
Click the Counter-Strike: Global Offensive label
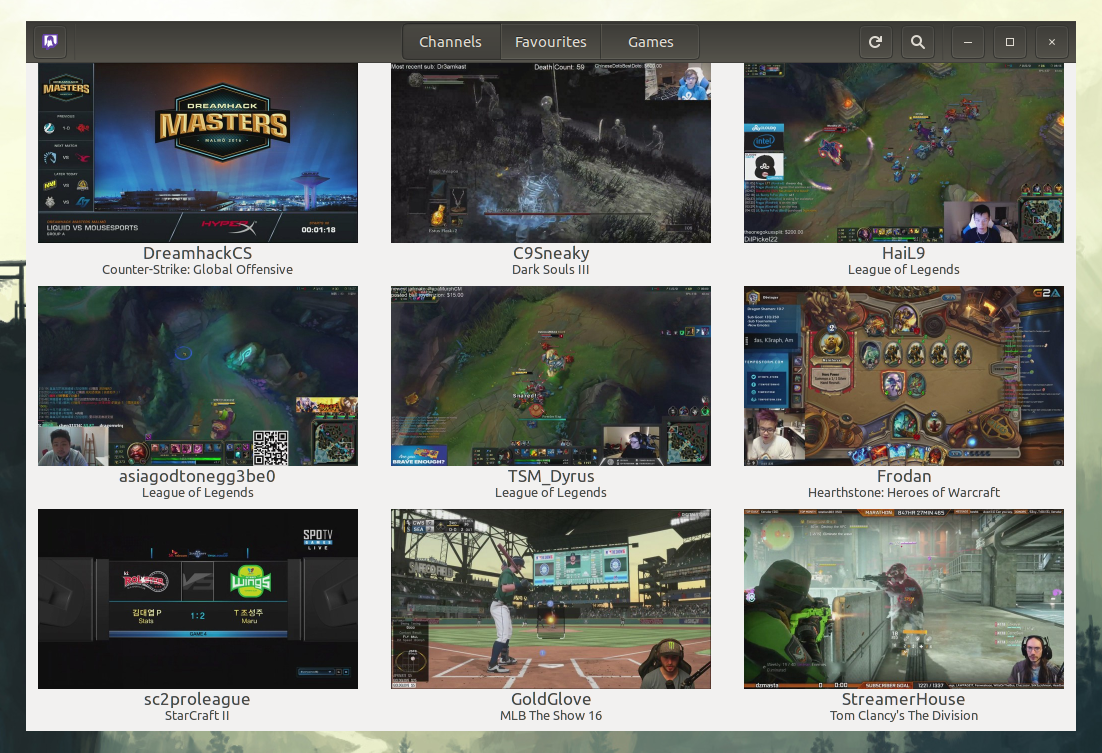(x=197, y=270)
